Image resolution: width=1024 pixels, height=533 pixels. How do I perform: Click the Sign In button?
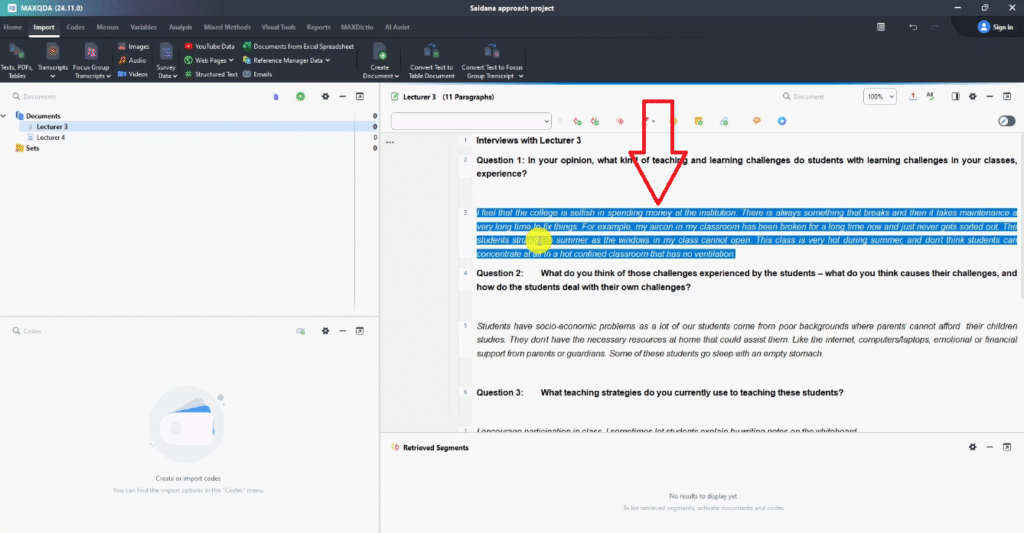click(995, 27)
